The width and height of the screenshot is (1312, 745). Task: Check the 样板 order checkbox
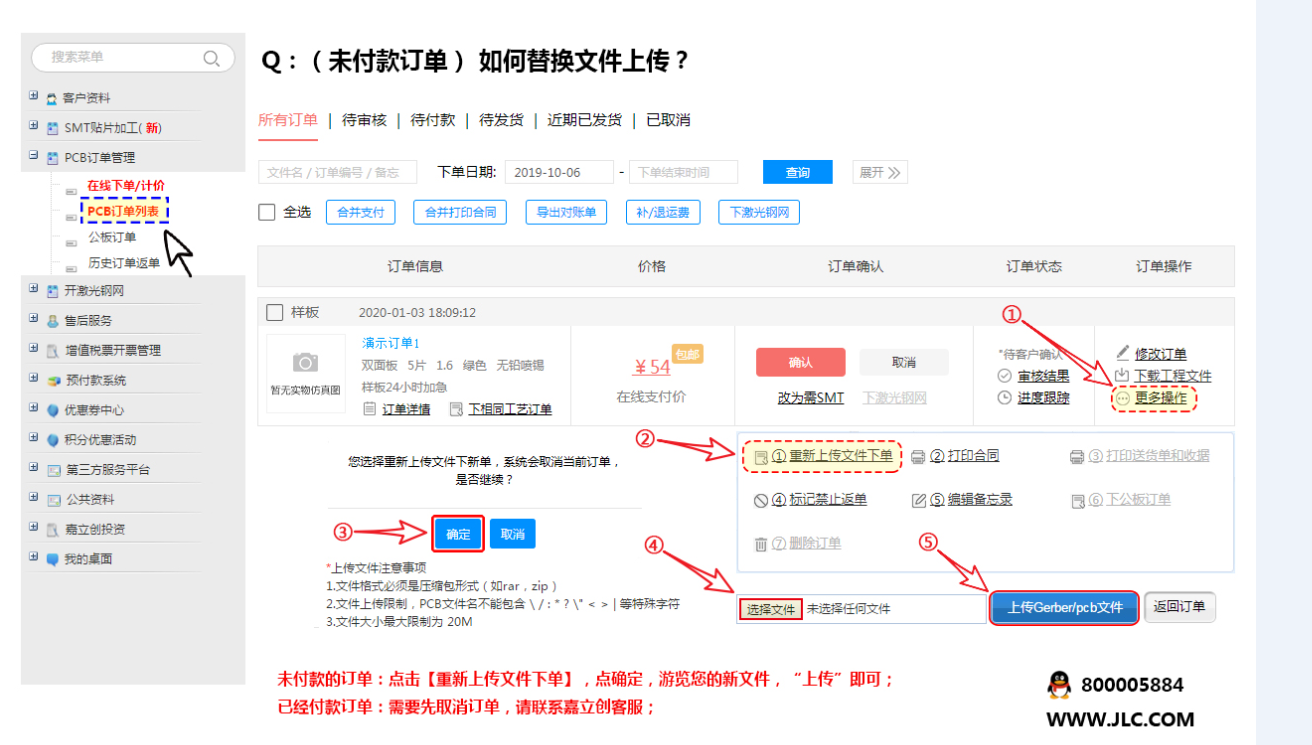coord(275,313)
